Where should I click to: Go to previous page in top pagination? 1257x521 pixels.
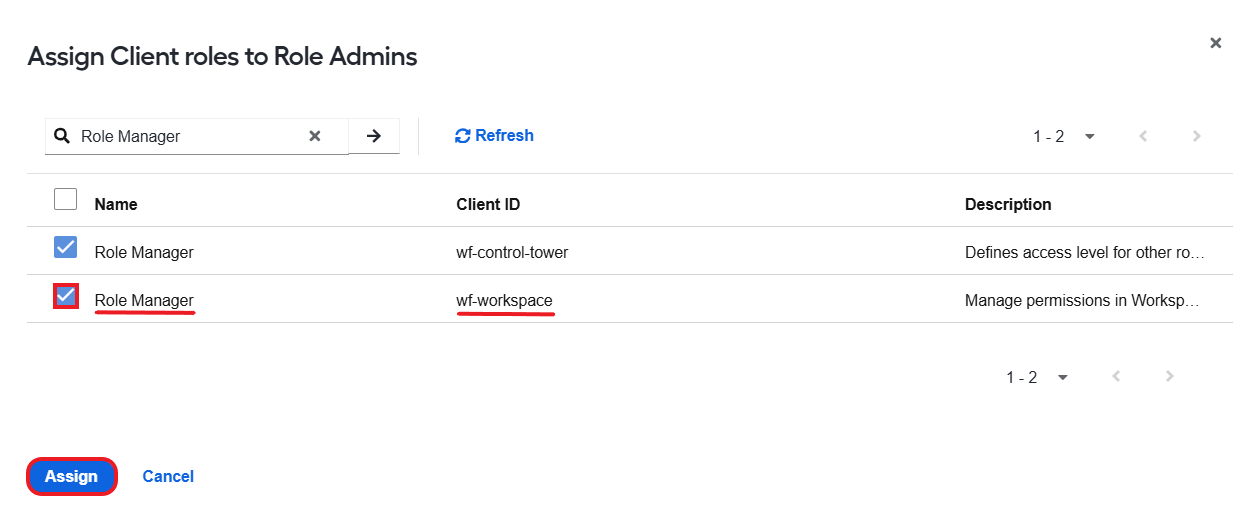pyautogui.click(x=1143, y=136)
